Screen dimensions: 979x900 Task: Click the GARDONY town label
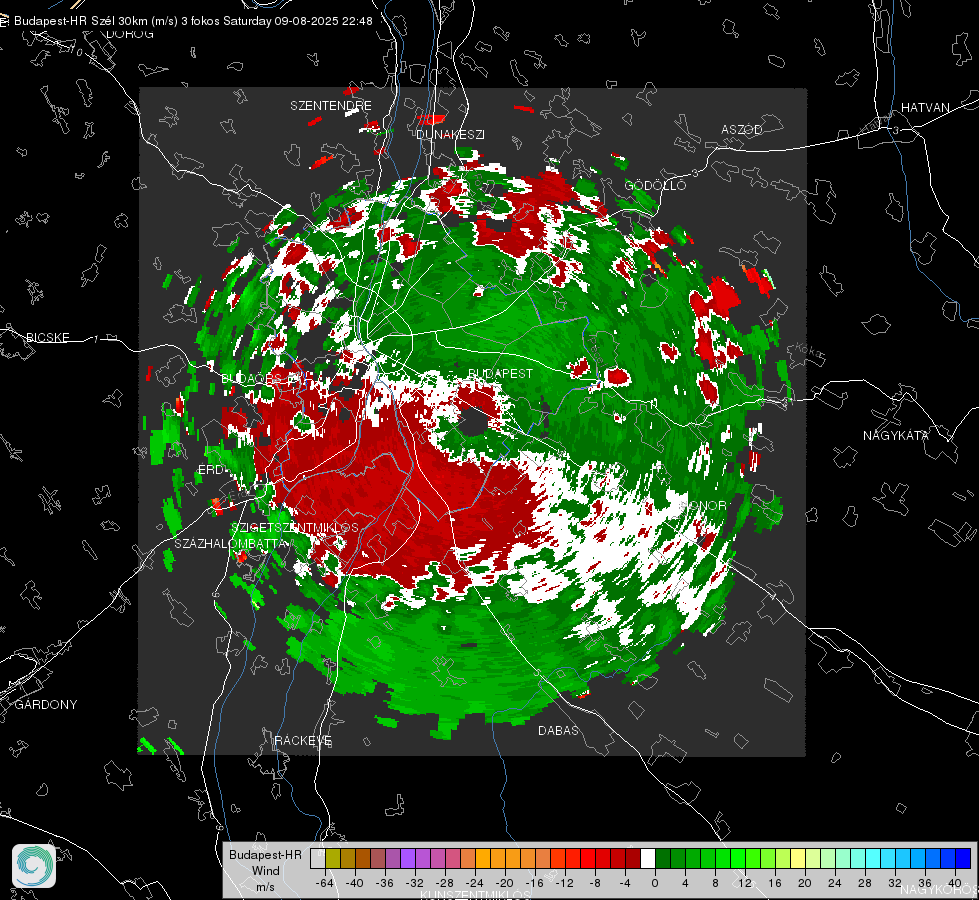[46, 705]
